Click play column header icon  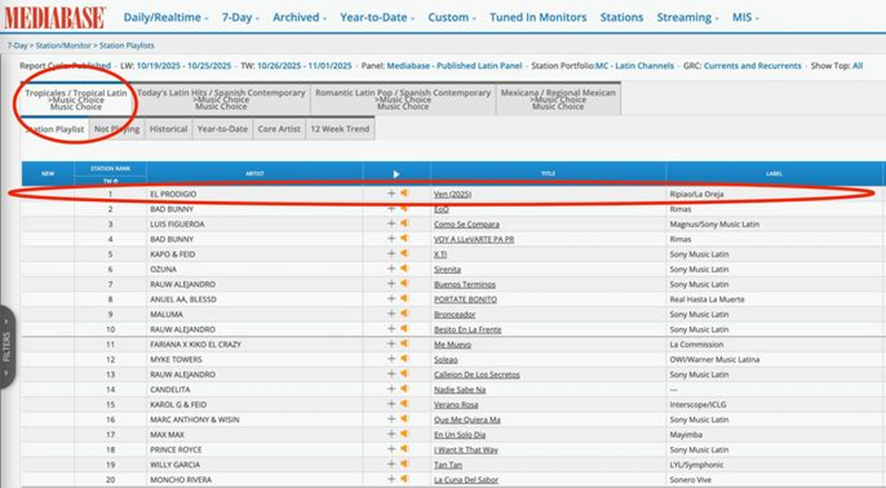pos(396,174)
